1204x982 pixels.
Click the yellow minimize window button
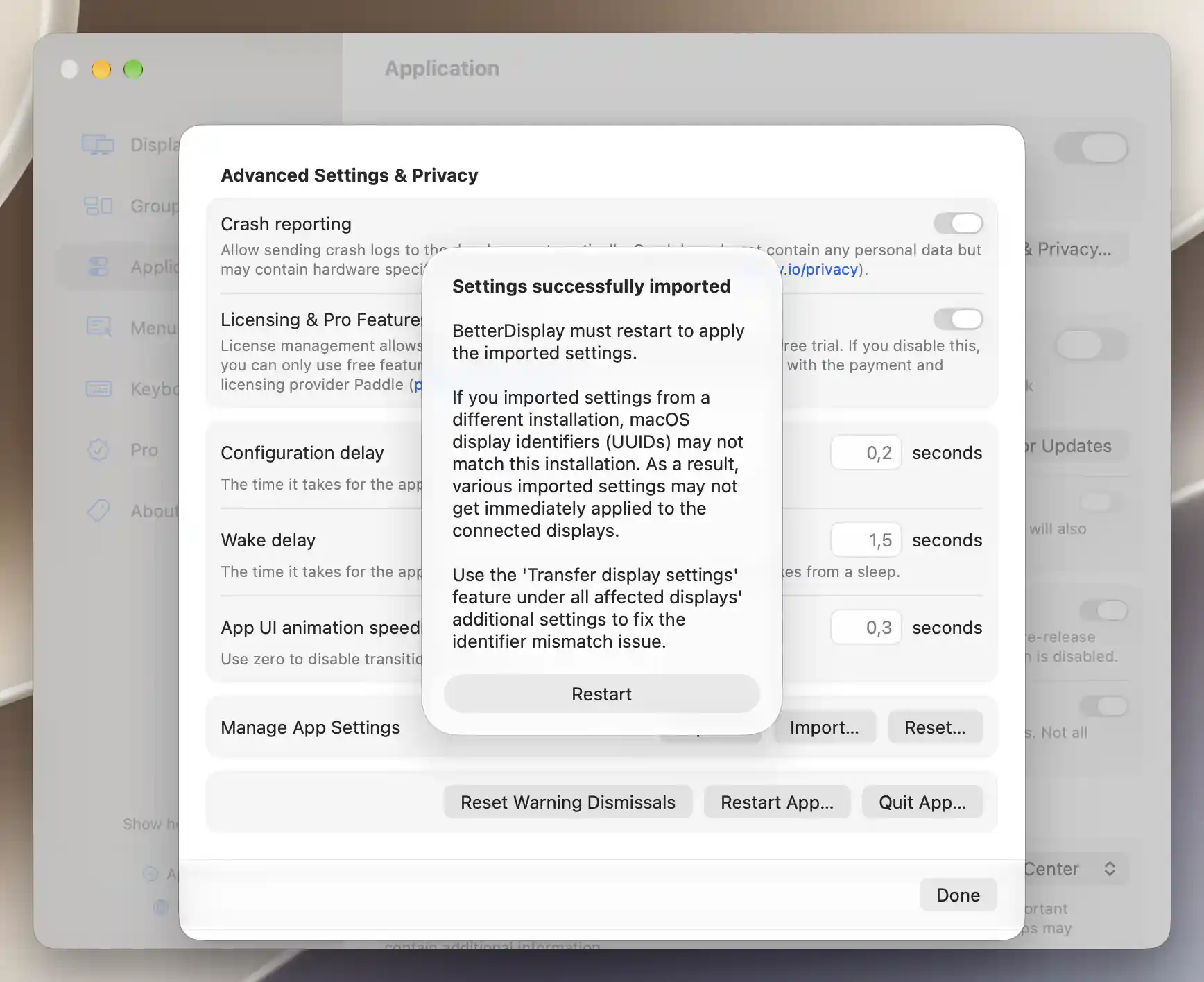click(x=101, y=69)
